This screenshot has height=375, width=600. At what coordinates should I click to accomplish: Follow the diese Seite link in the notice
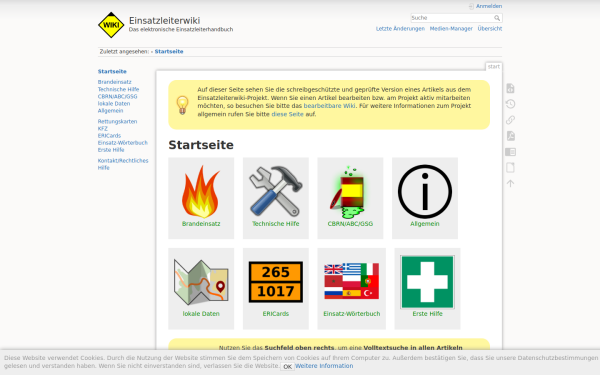click(x=287, y=114)
